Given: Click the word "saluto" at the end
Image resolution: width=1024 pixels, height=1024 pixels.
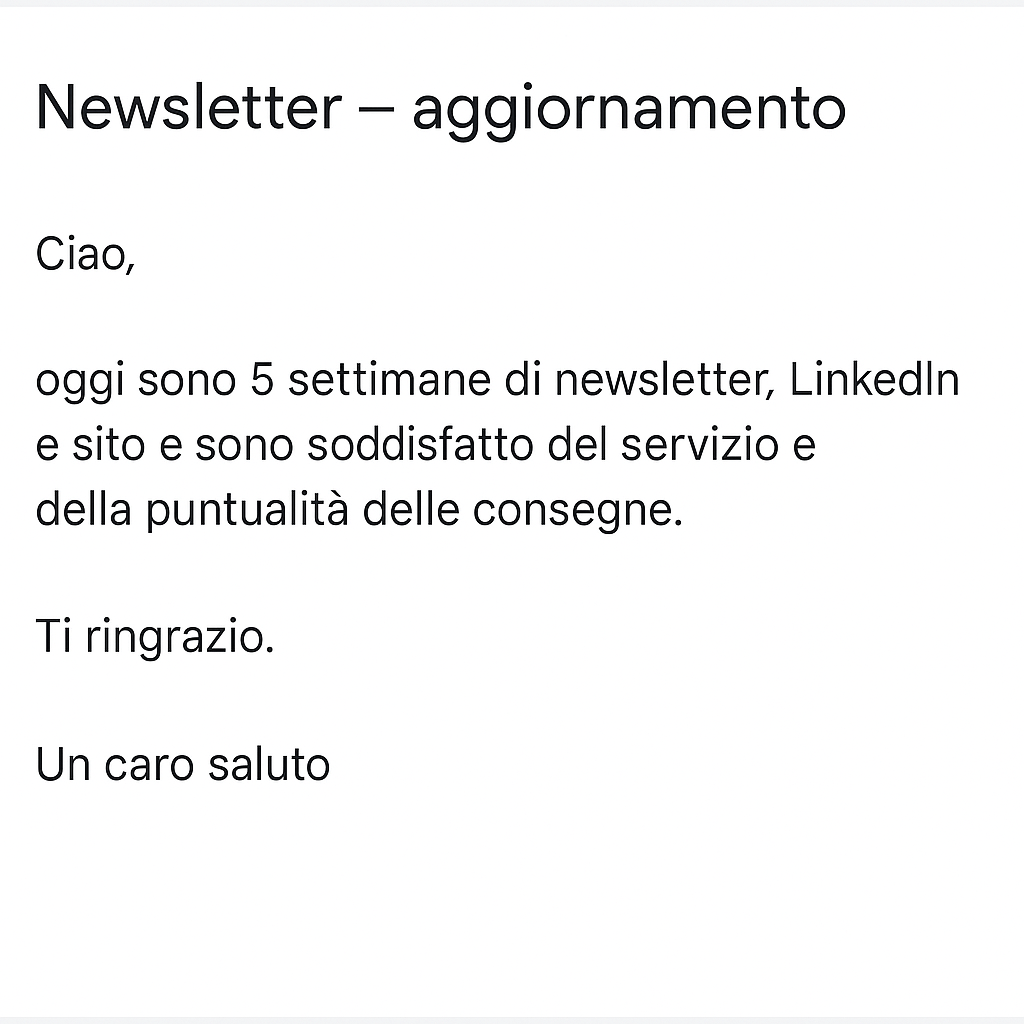Looking at the screenshot, I should tap(269, 765).
